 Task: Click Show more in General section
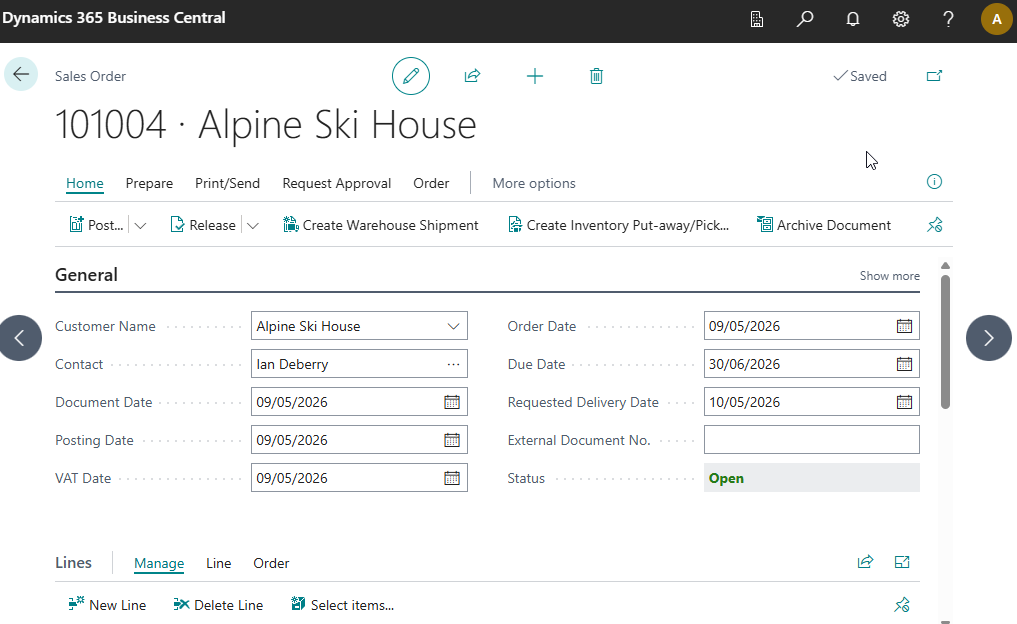(889, 276)
